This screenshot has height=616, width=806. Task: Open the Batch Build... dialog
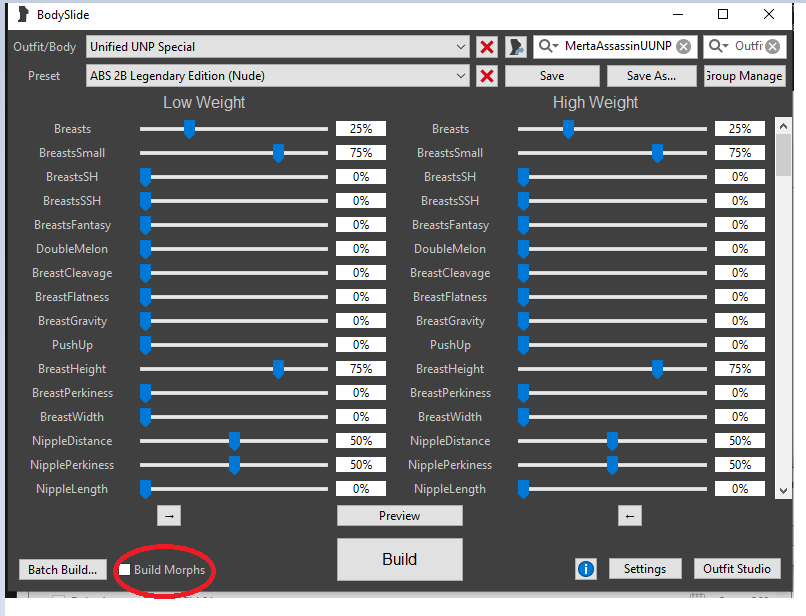(63, 570)
